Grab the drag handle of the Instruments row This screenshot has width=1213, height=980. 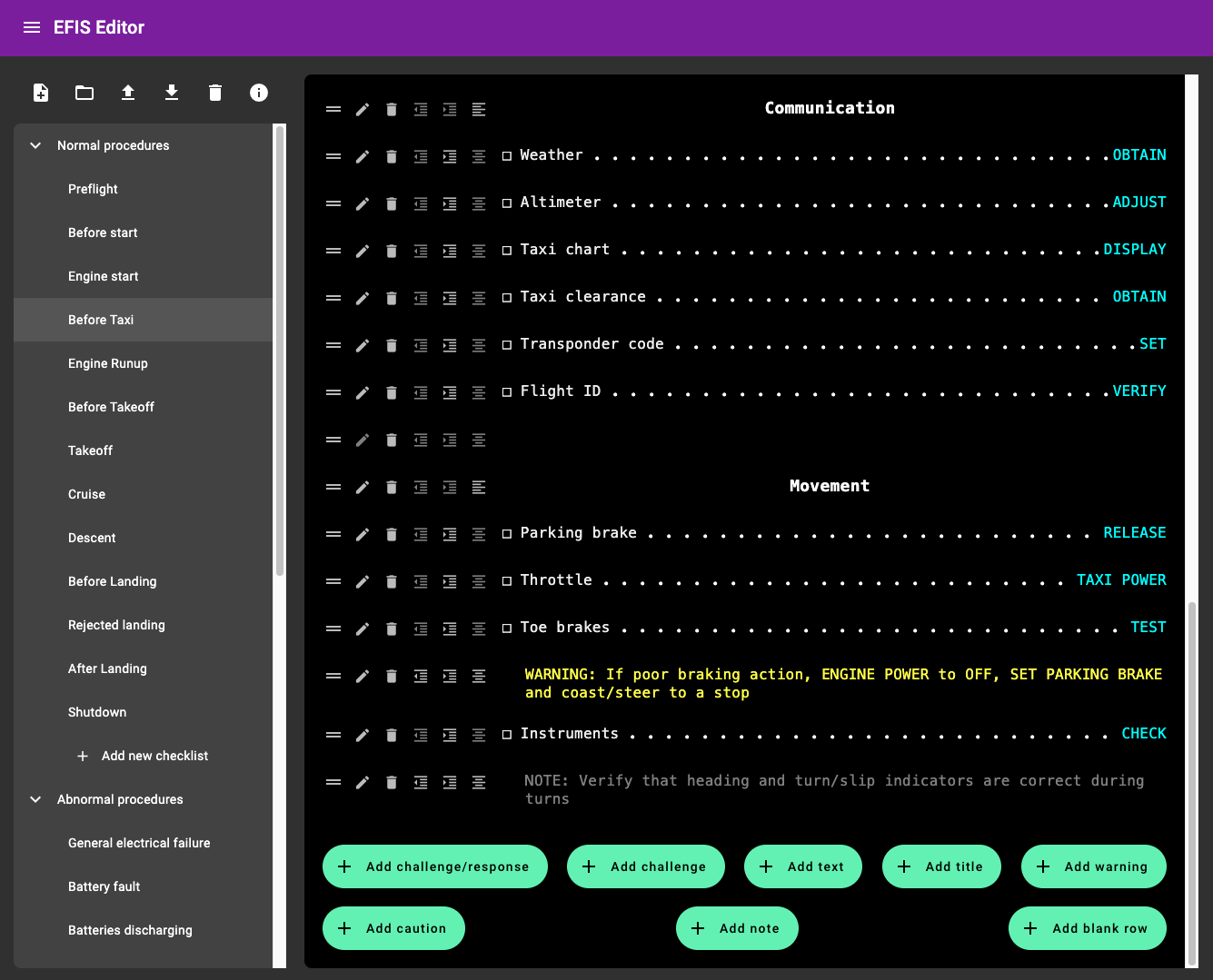point(333,735)
